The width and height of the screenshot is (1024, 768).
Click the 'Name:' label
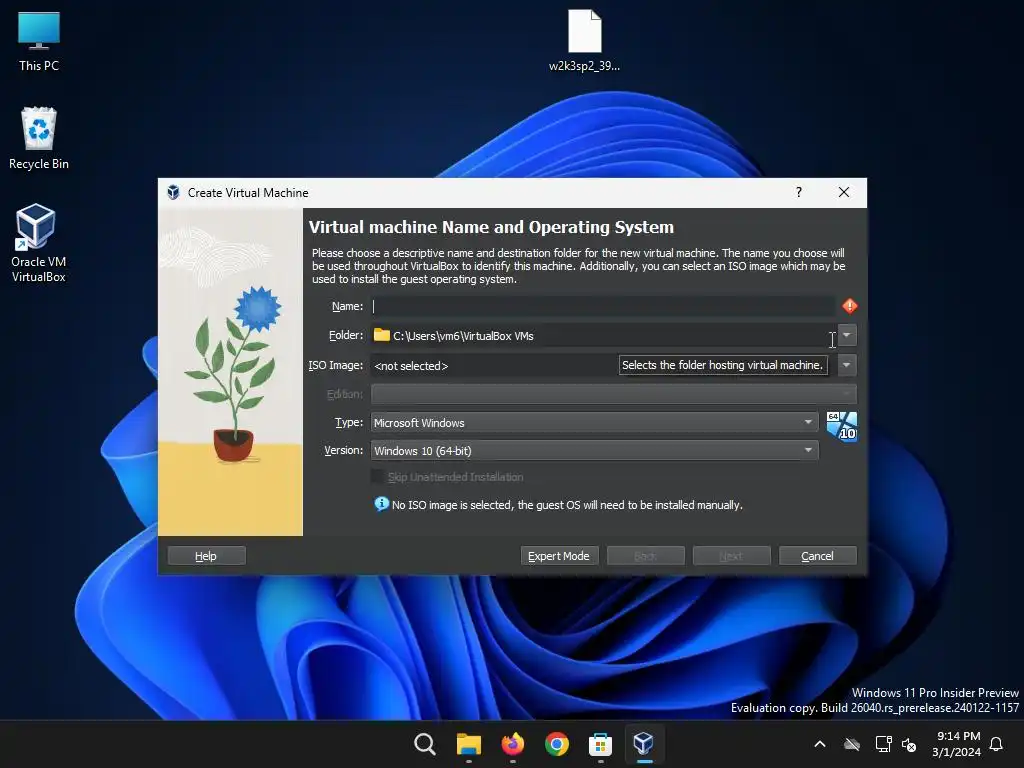point(347,306)
